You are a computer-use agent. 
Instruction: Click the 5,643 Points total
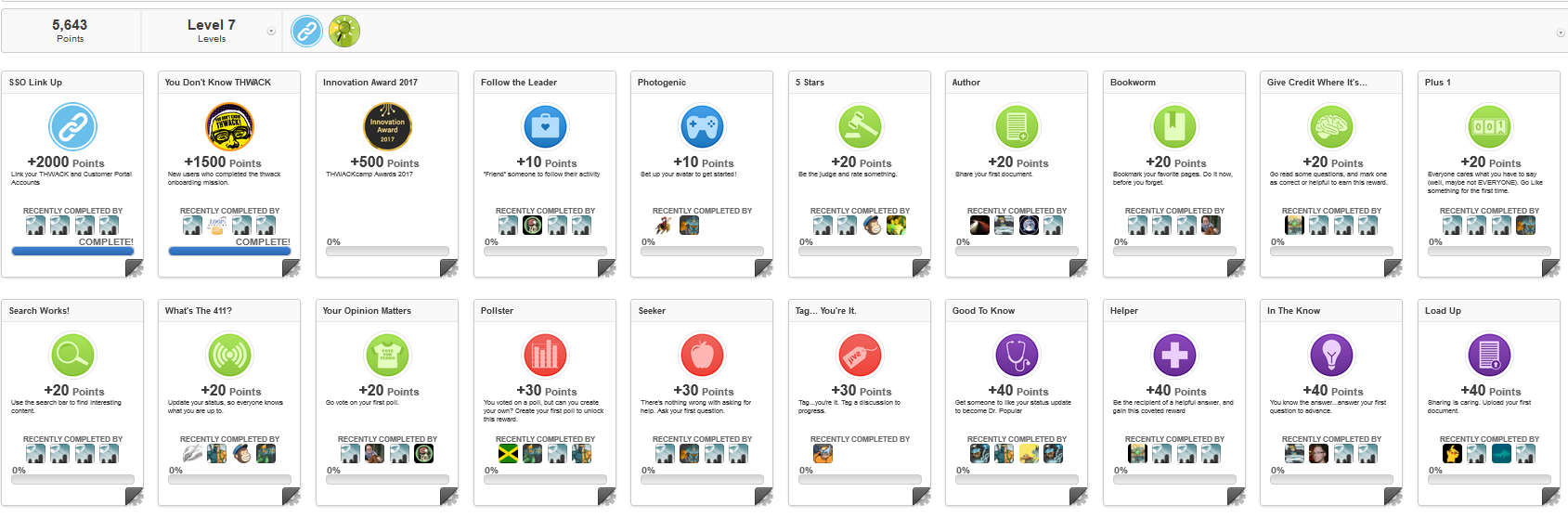pyautogui.click(x=70, y=31)
